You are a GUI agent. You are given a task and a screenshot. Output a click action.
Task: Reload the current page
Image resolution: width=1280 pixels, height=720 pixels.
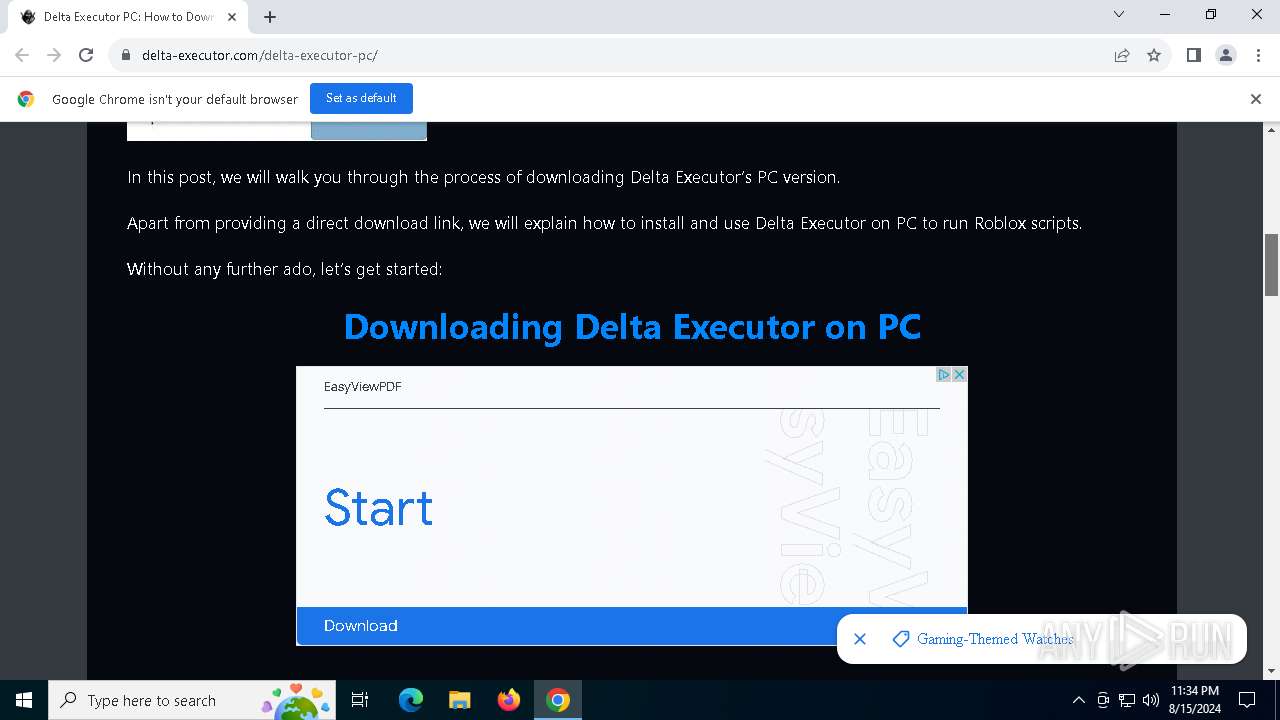(86, 55)
